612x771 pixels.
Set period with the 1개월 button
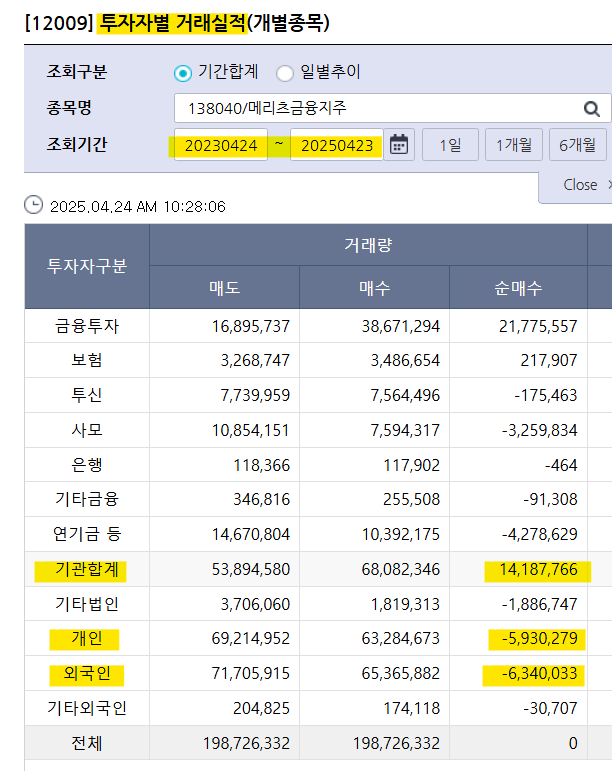coord(514,145)
